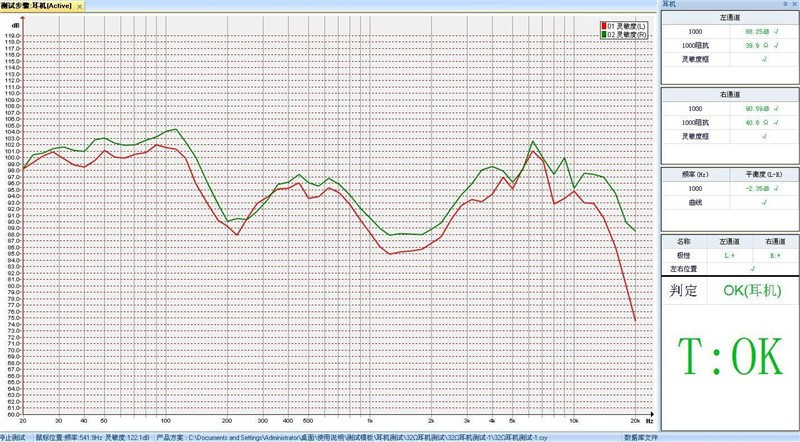
Task: Click the pin icon on 耳机 panel header
Action: pos(783,5)
